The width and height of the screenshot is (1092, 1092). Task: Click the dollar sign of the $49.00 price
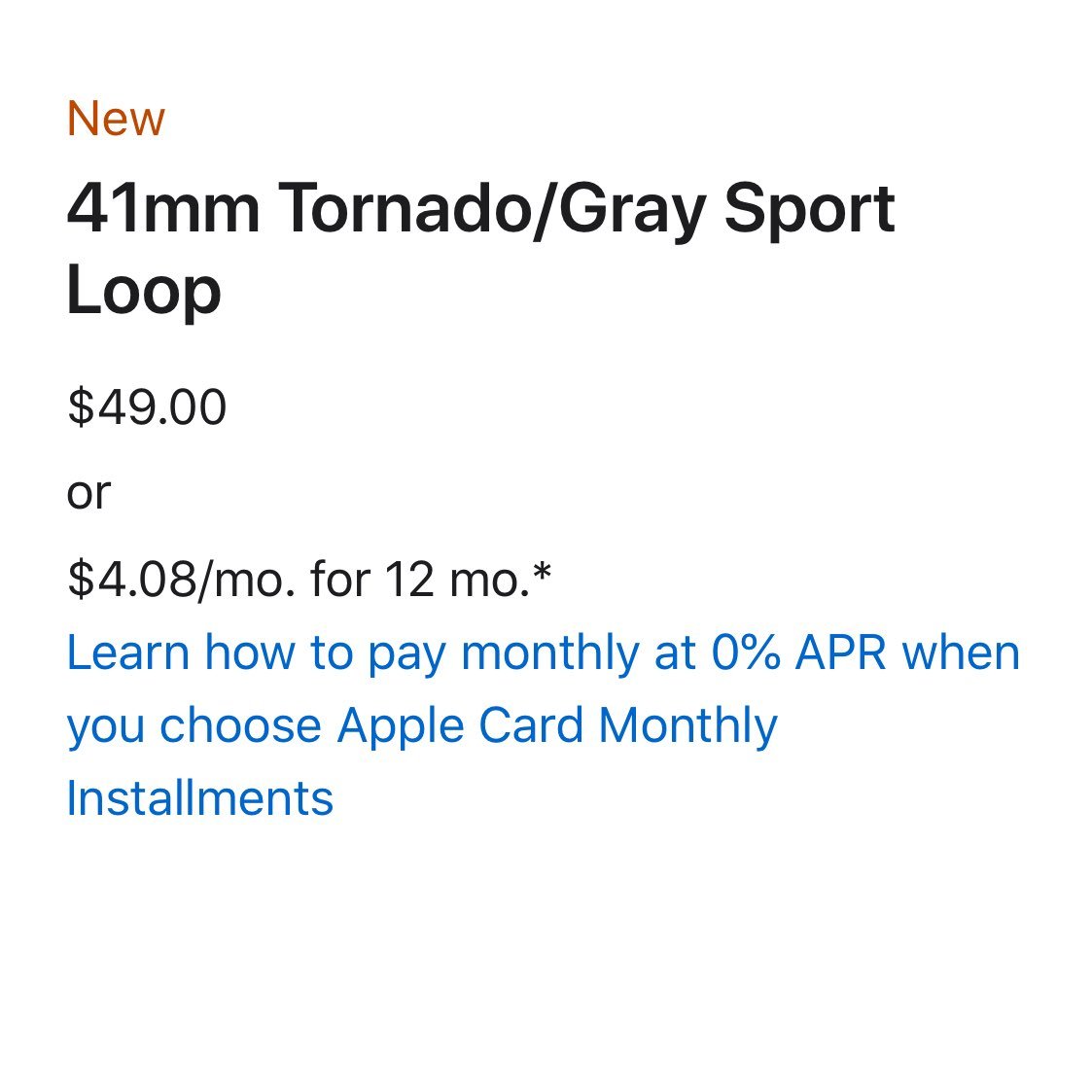81,406
